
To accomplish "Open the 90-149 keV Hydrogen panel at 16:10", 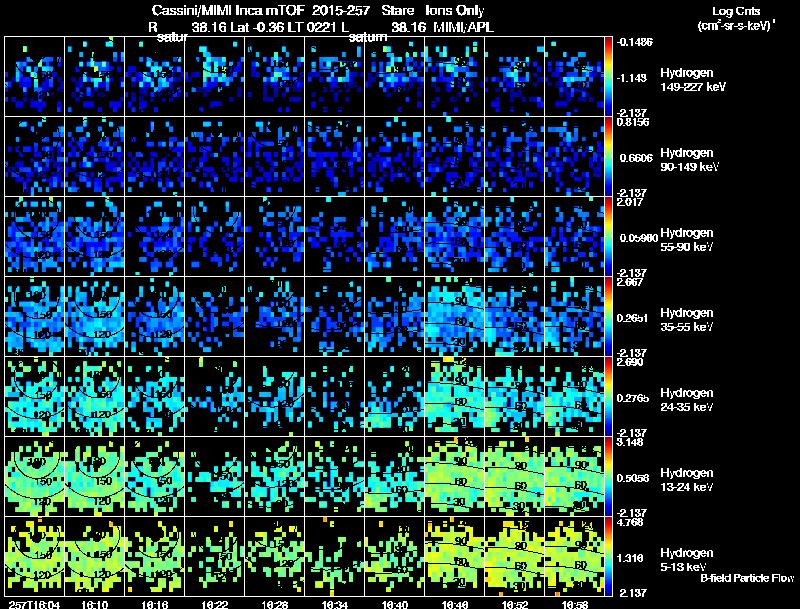I will [x=95, y=157].
